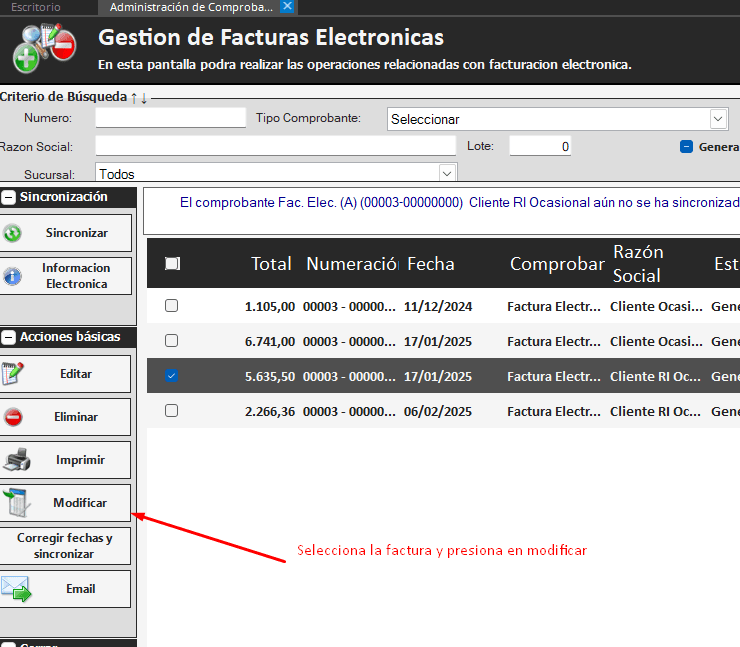Click the Informacion Electronica info icon
Image resolution: width=740 pixels, height=647 pixels.
(14, 277)
